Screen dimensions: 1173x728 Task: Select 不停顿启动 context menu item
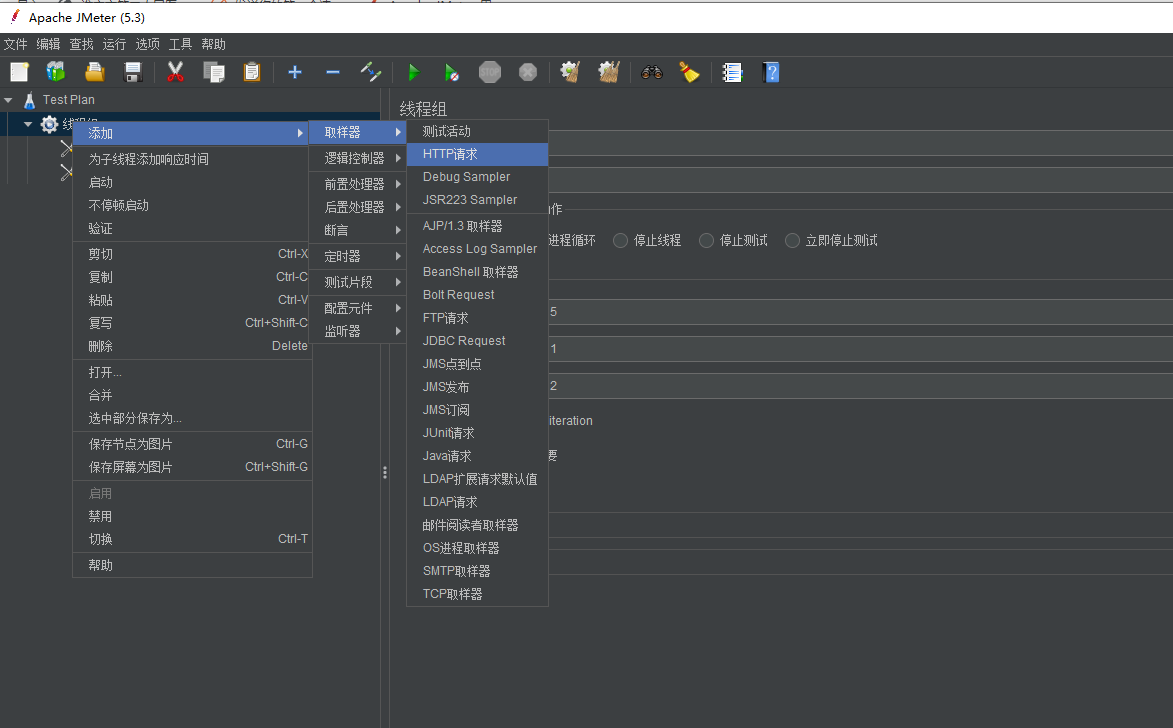click(192, 205)
